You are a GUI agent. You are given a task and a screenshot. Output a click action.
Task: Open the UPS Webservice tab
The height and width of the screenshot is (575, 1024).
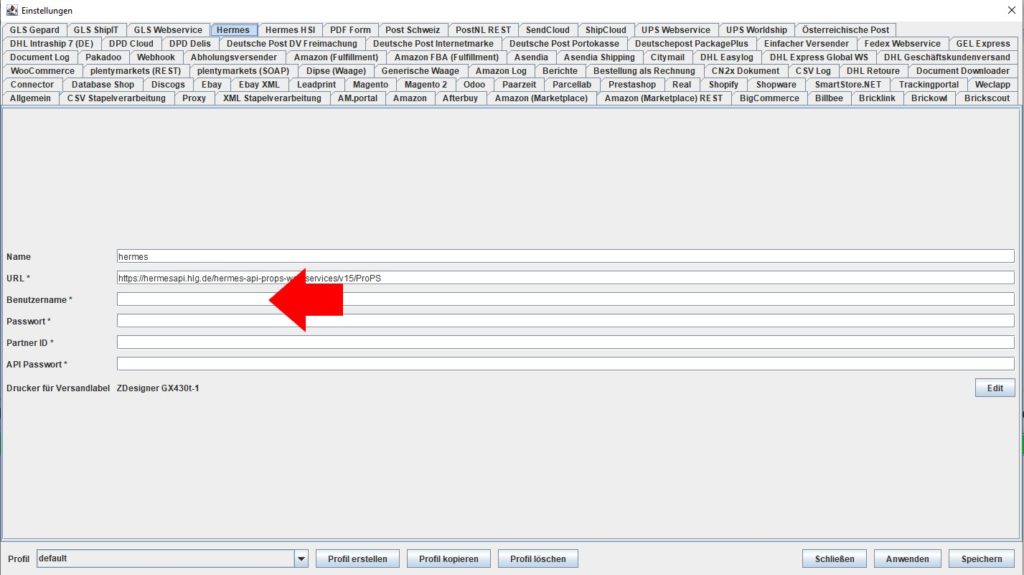(x=675, y=30)
